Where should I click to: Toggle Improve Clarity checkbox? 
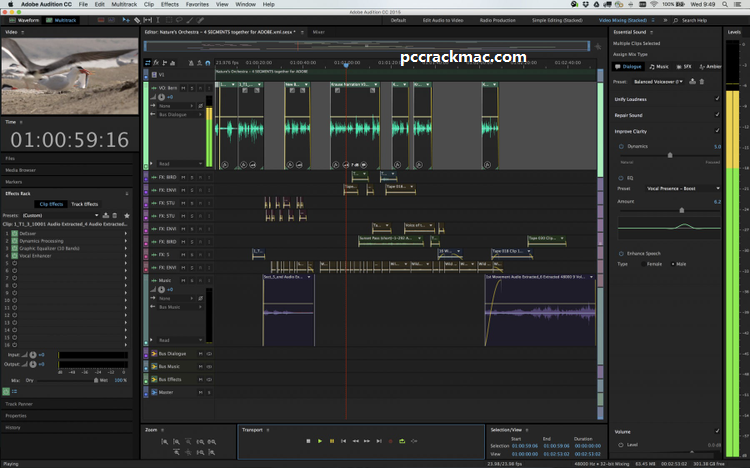tap(717, 131)
